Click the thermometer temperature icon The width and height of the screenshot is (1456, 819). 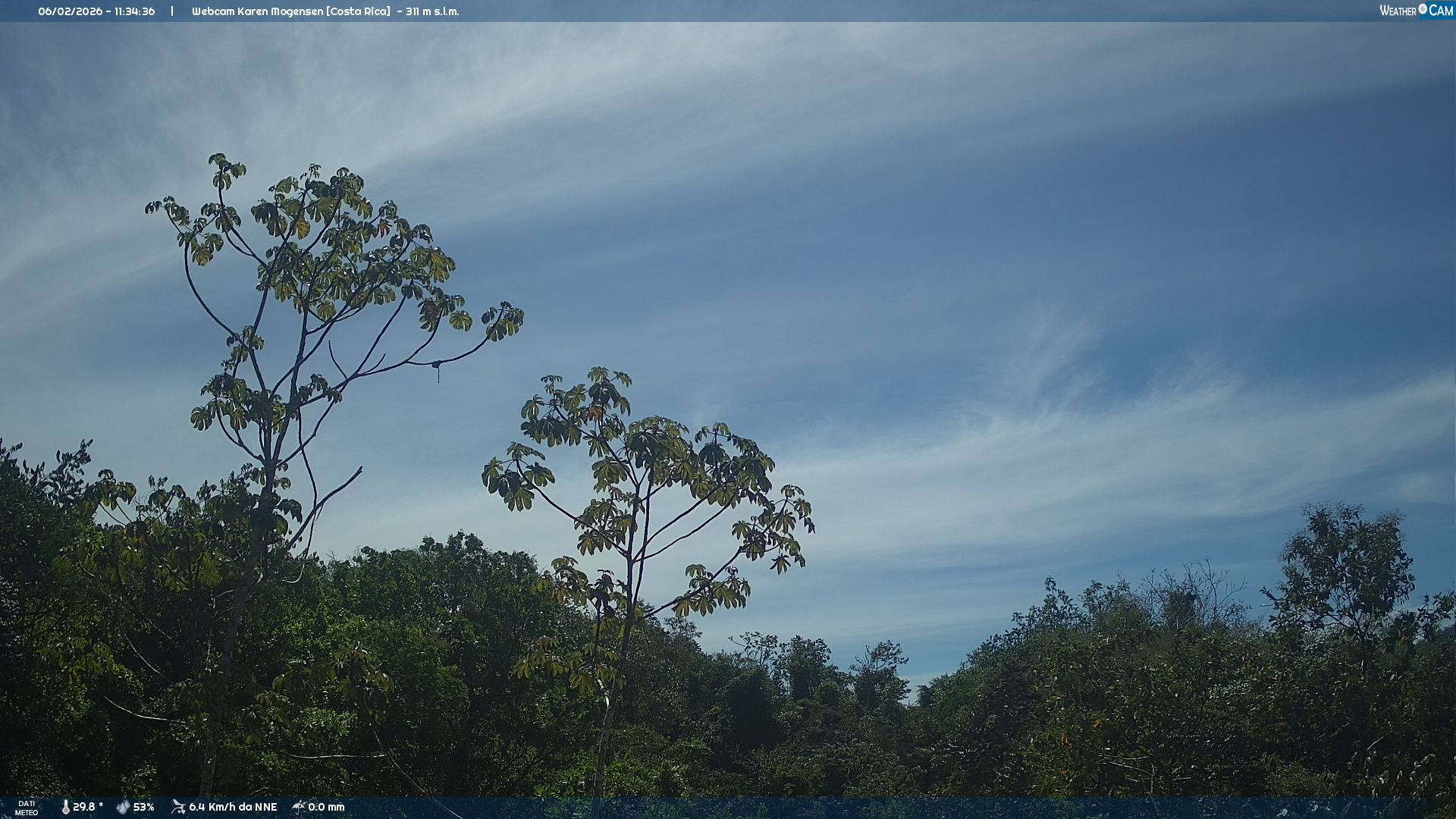[x=65, y=807]
